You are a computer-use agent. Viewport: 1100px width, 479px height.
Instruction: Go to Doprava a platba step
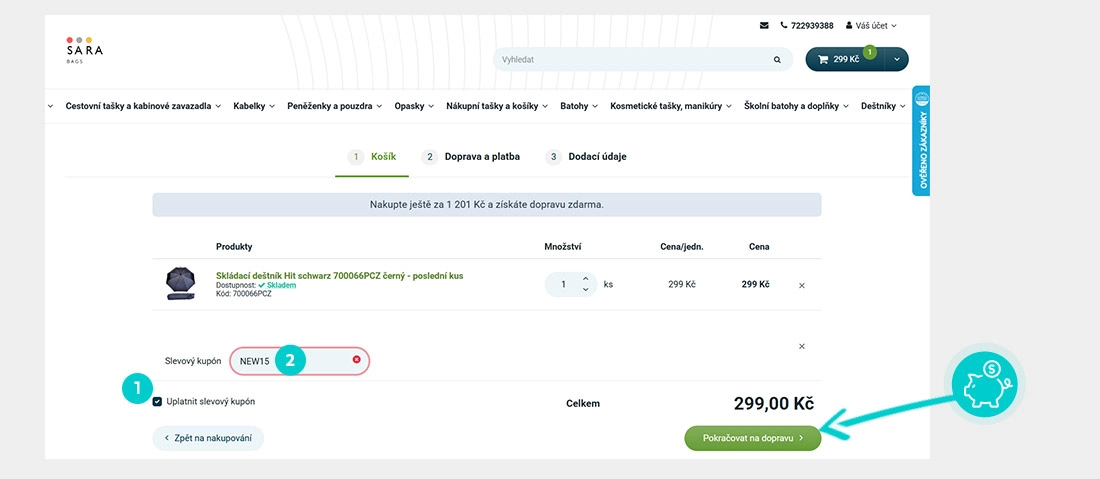pos(471,157)
